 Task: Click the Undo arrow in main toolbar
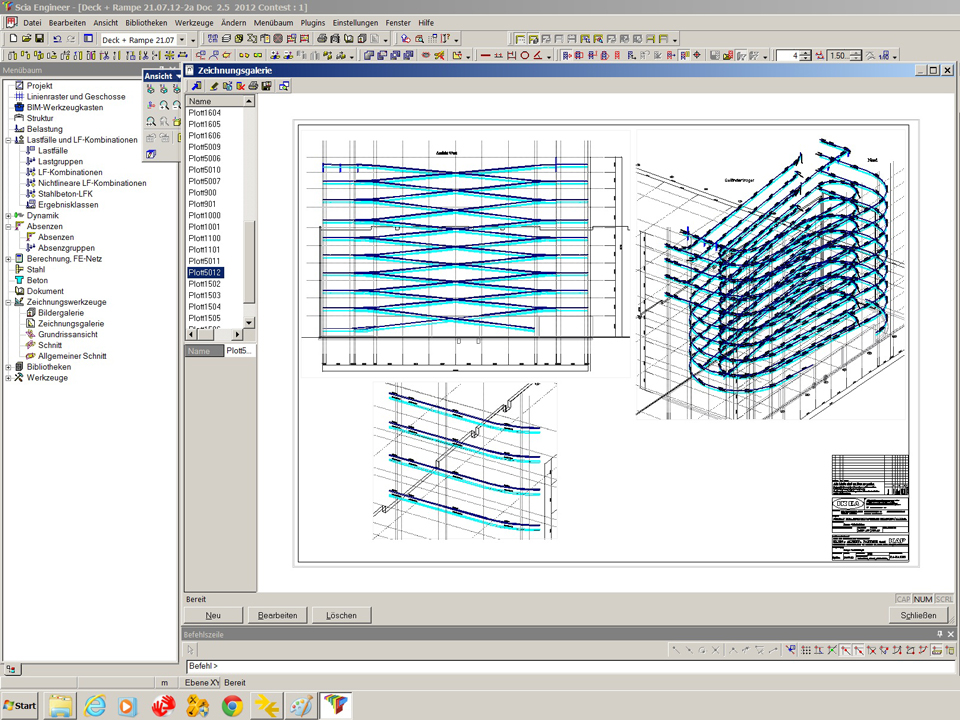coord(57,39)
